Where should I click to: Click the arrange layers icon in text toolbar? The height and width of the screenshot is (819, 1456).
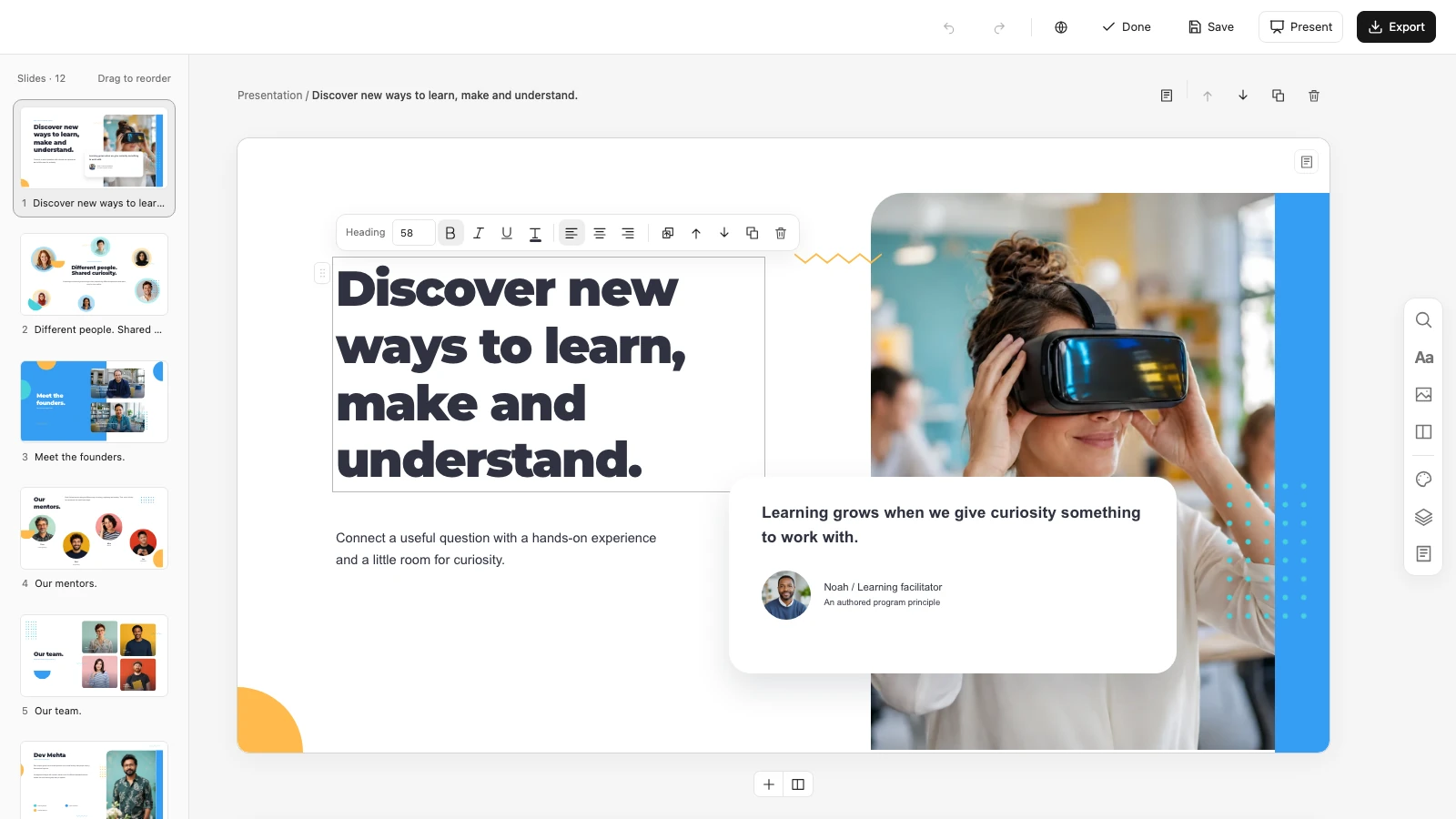(x=668, y=233)
